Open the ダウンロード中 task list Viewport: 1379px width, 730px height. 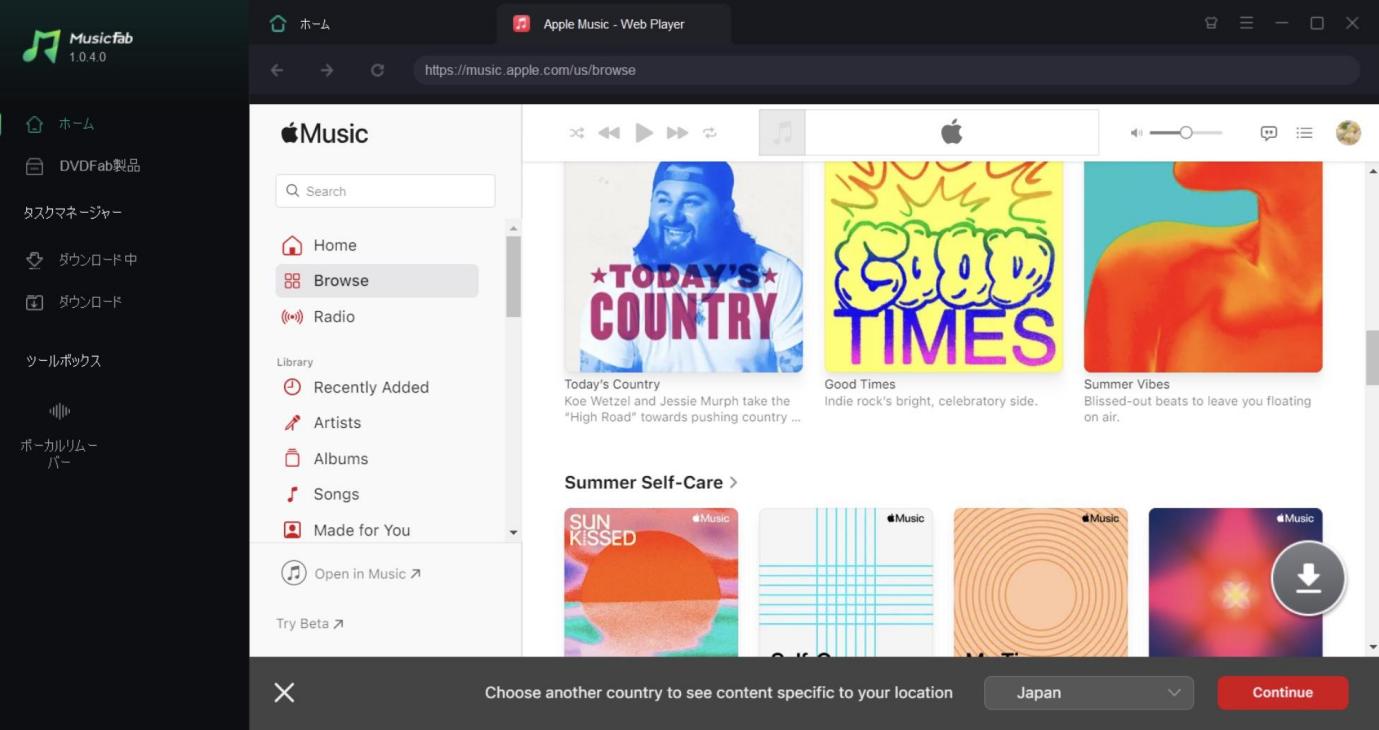pyautogui.click(x=82, y=260)
